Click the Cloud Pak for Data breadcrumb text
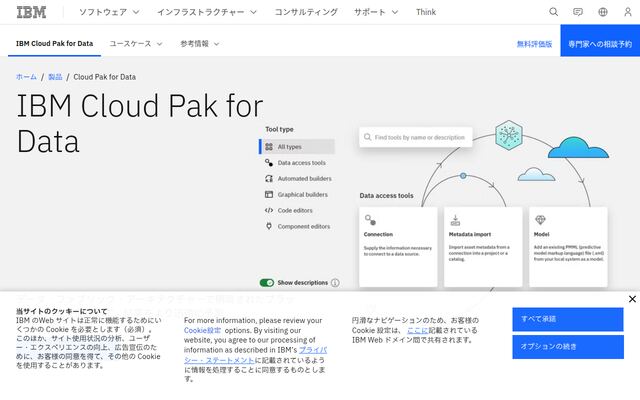 pos(104,77)
